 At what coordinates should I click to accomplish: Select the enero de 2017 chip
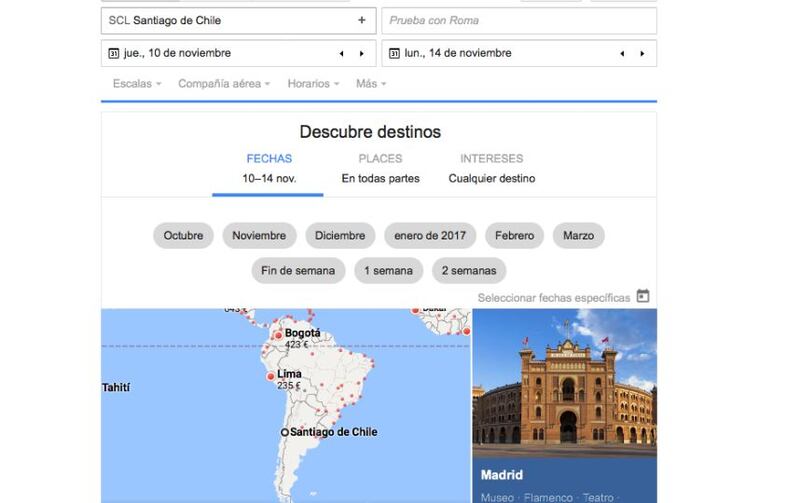[x=430, y=236]
